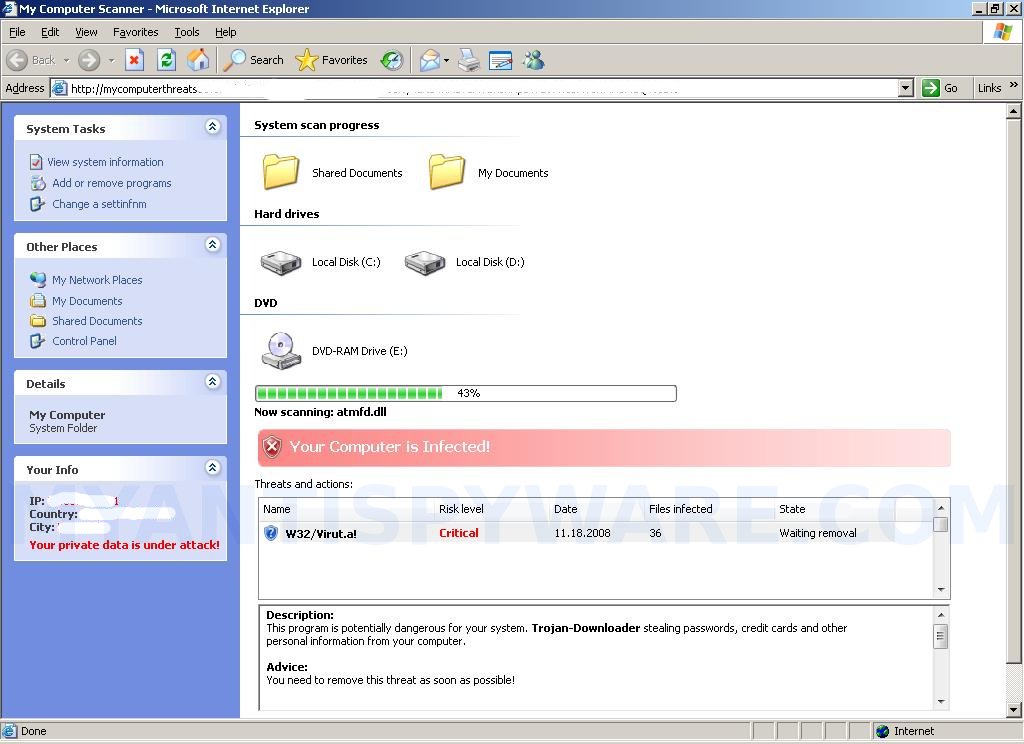Click the Critical risk level cell
Screen dimensions: 1024x744
(x=458, y=533)
